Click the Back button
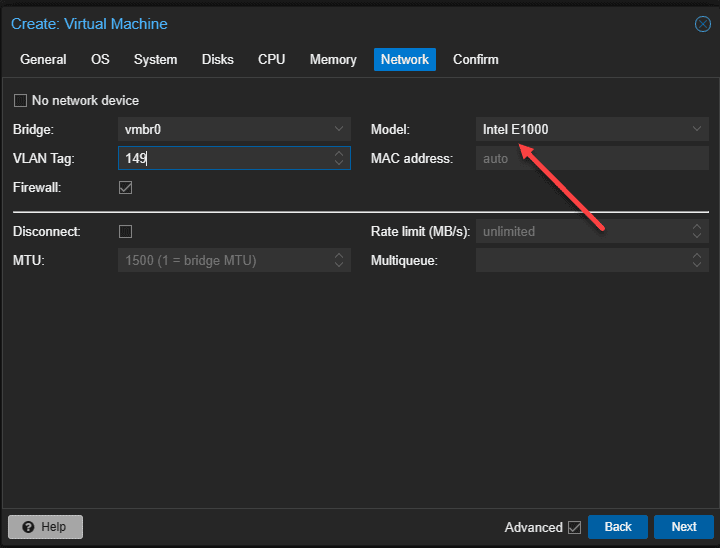Viewport: 720px width, 548px height. 617,527
